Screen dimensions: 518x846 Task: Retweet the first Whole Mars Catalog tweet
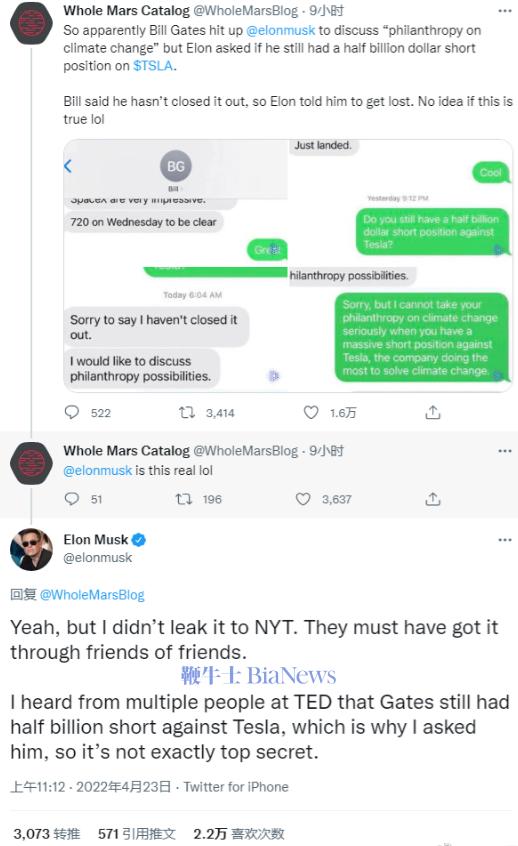point(187,413)
